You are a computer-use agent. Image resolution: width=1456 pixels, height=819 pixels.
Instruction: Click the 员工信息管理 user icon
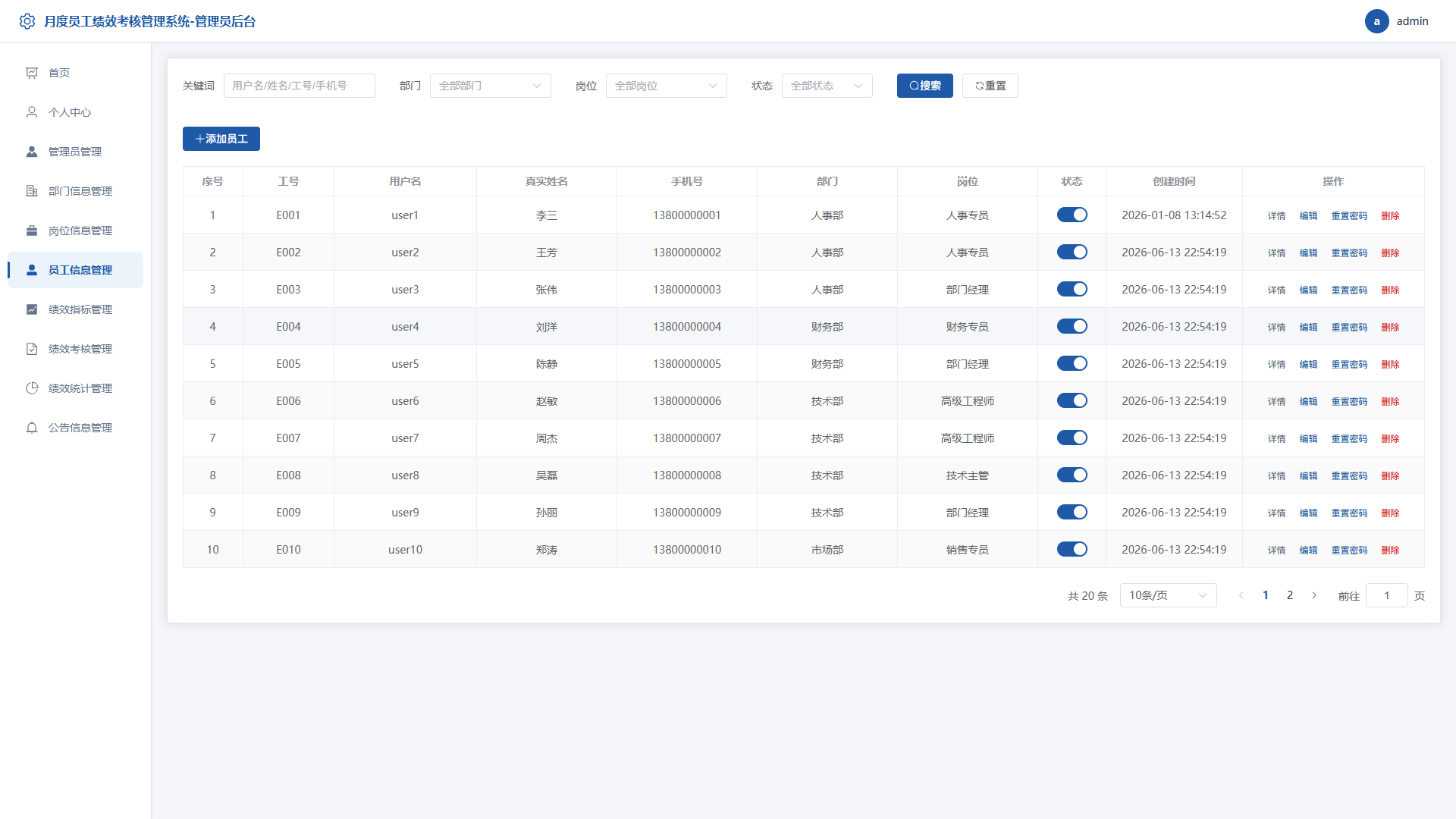[32, 270]
